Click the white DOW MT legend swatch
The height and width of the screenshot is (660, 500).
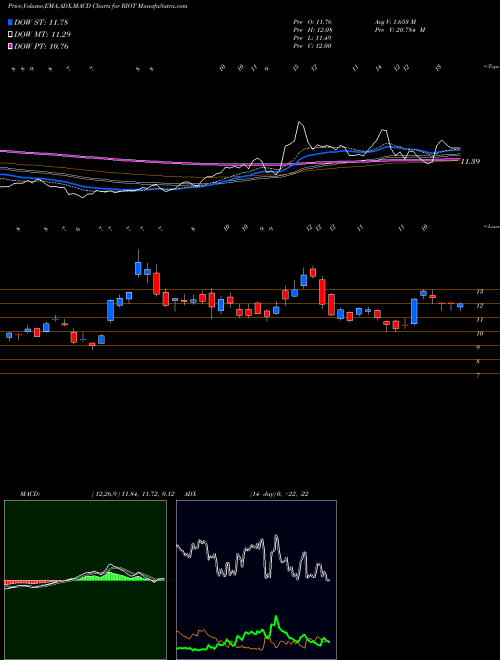11,35
